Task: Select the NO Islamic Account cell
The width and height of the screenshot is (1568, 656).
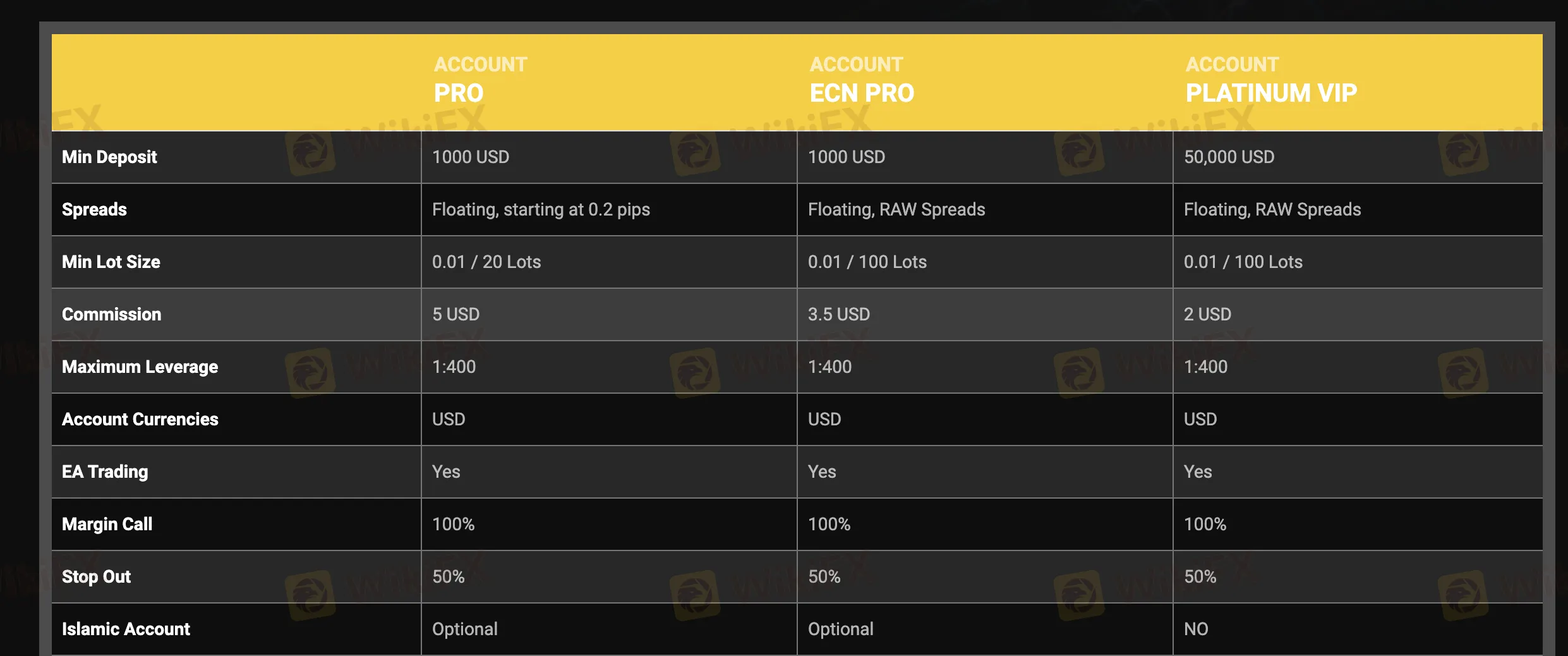Action: (x=1196, y=629)
